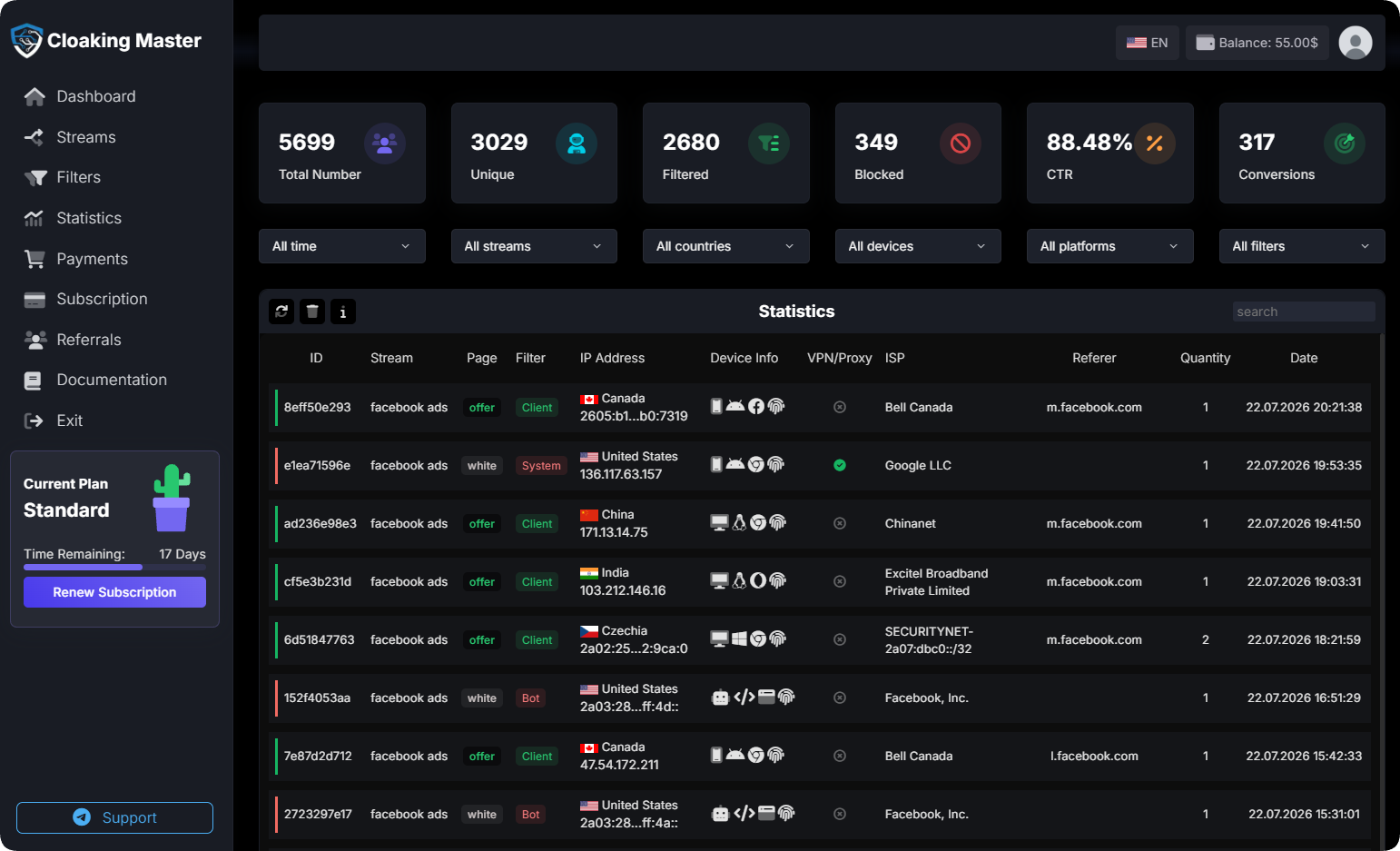Screen dimensions: 1400x851
Task: Open the All filters dropdown
Action: pyautogui.click(x=1302, y=246)
